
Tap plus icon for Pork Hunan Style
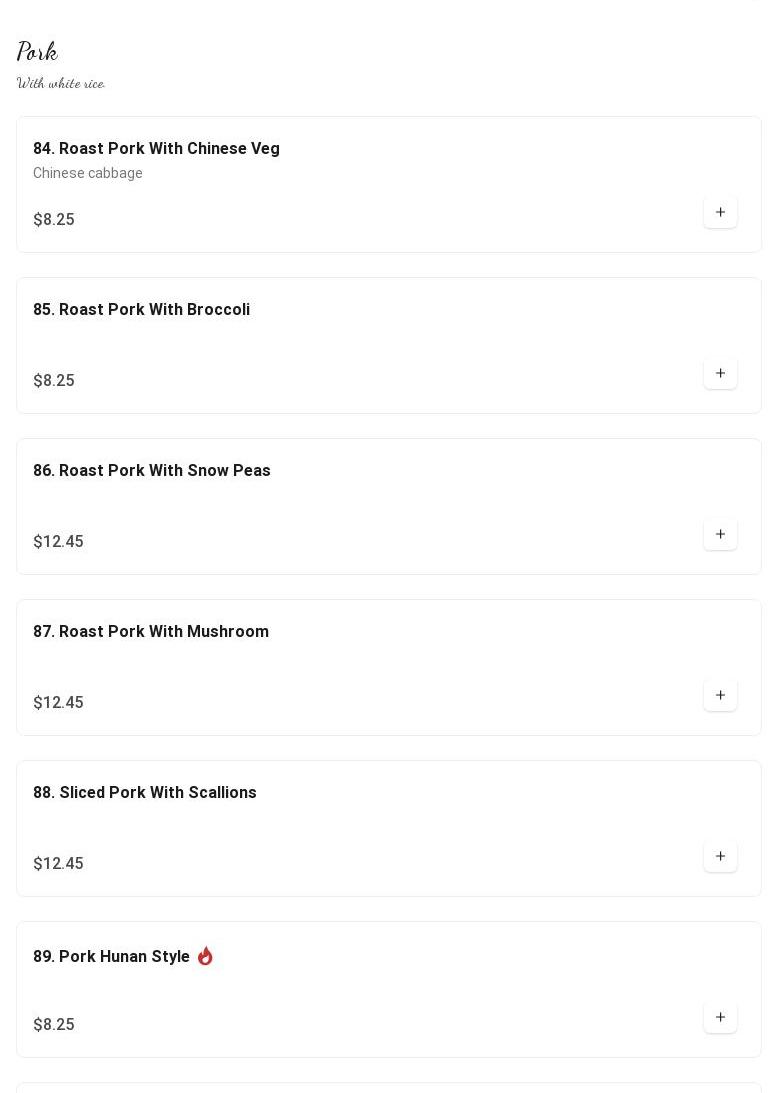(720, 1017)
